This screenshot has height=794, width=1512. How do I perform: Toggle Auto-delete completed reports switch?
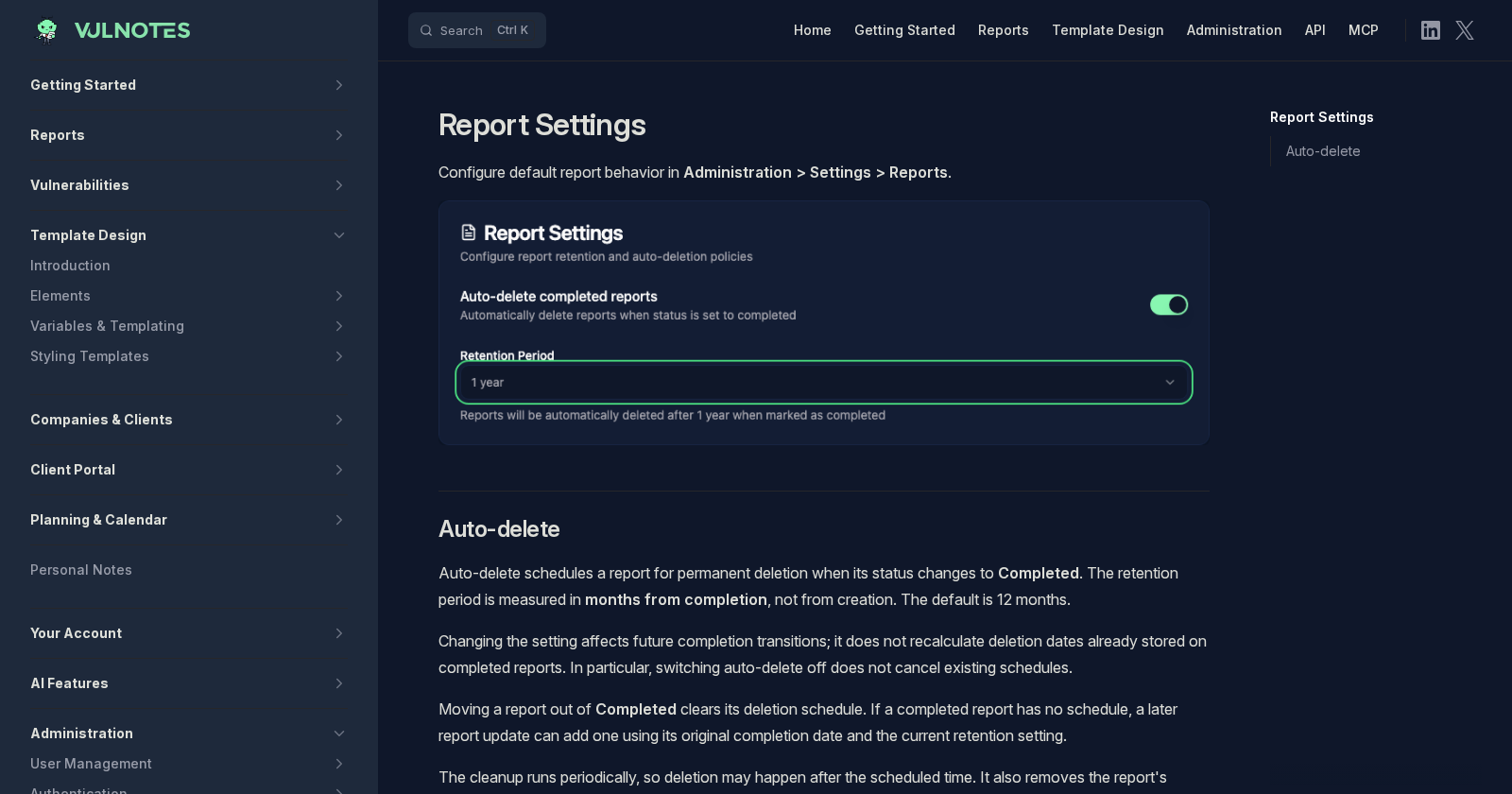point(1169,304)
